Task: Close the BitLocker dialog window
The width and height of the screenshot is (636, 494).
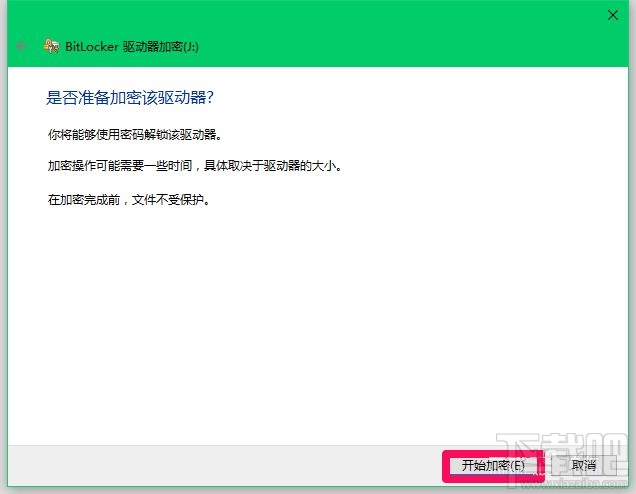Action: [x=612, y=15]
